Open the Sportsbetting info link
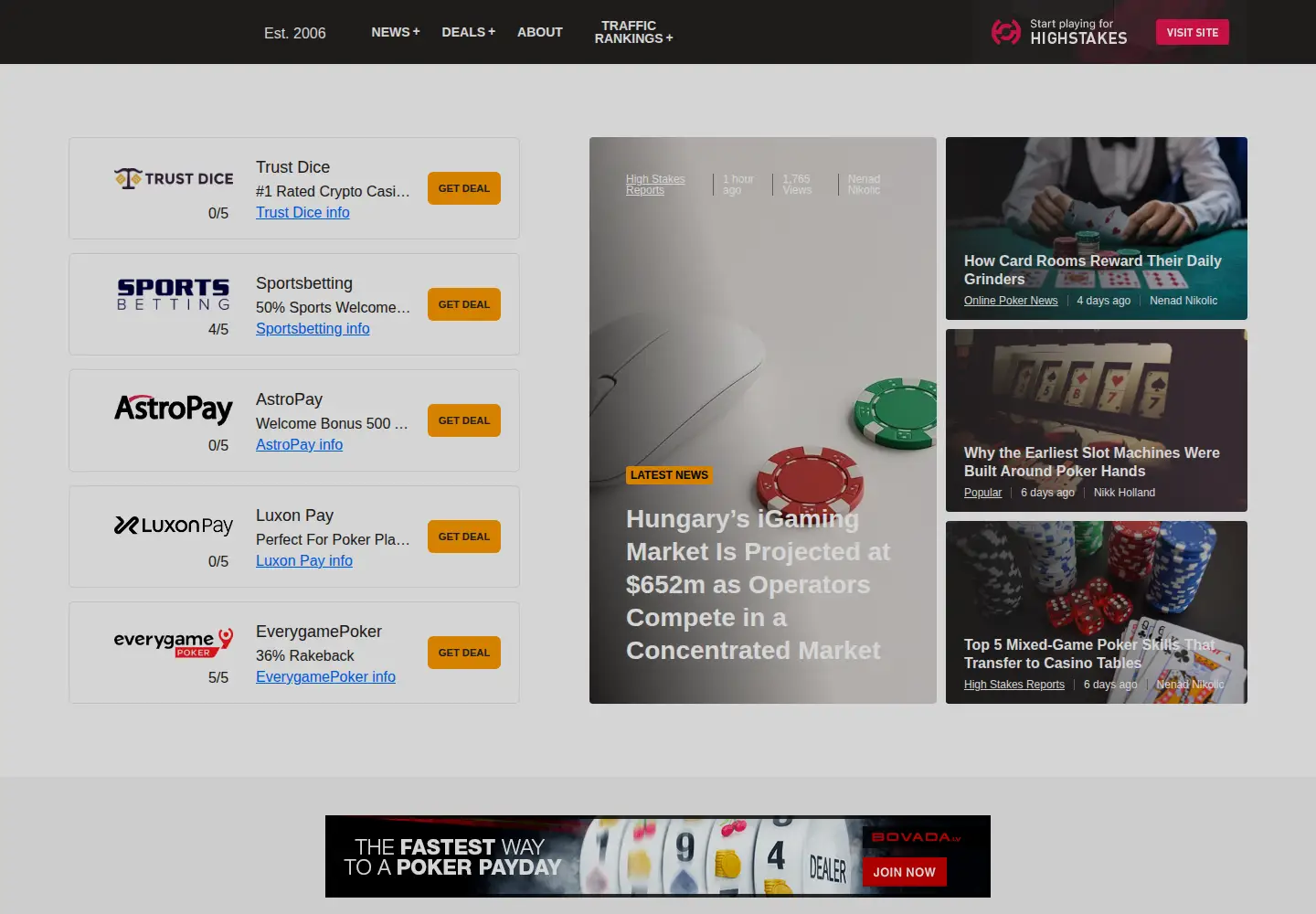 click(x=313, y=328)
